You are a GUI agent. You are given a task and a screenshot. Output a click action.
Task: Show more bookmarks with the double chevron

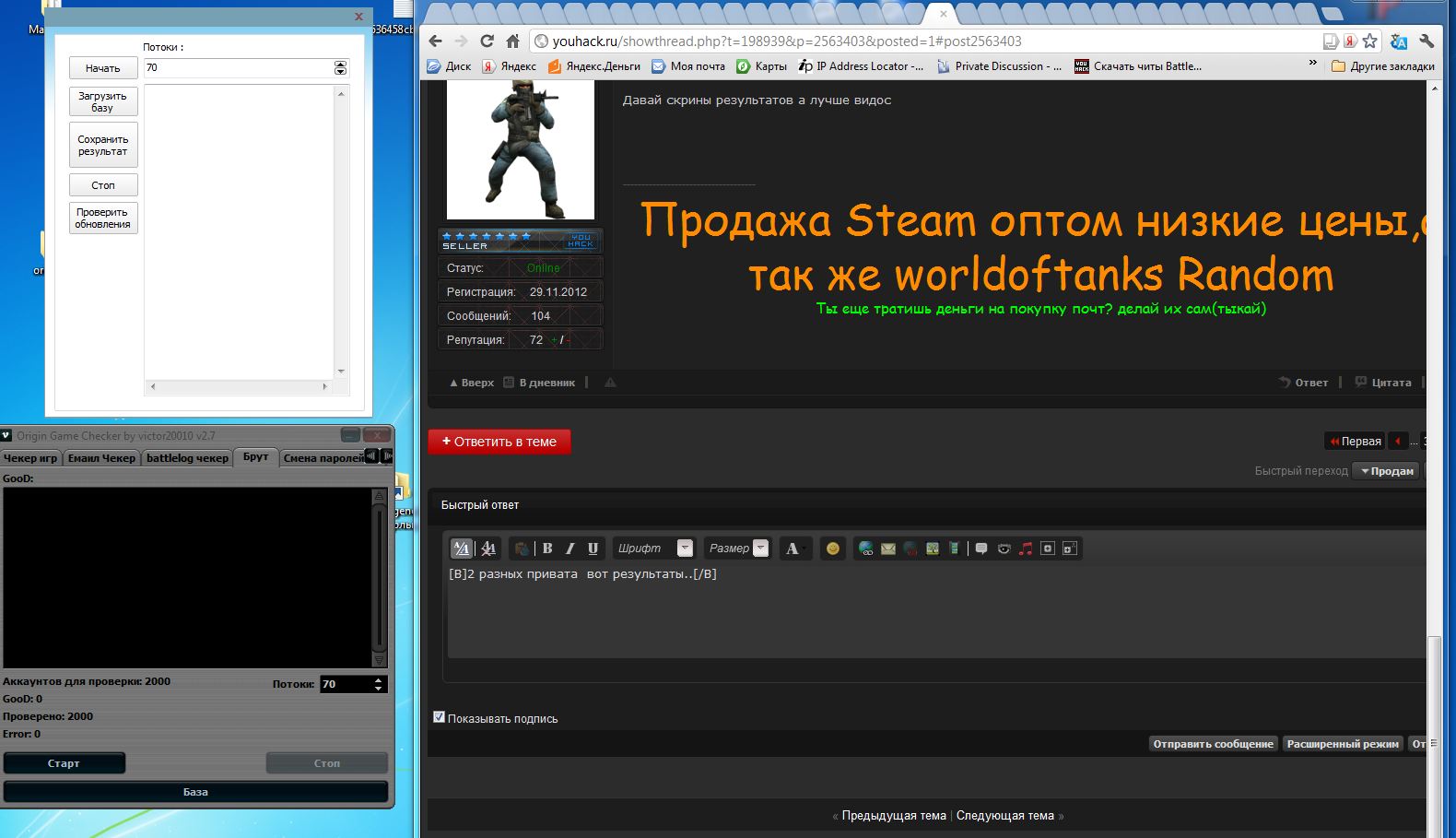pos(1312,64)
